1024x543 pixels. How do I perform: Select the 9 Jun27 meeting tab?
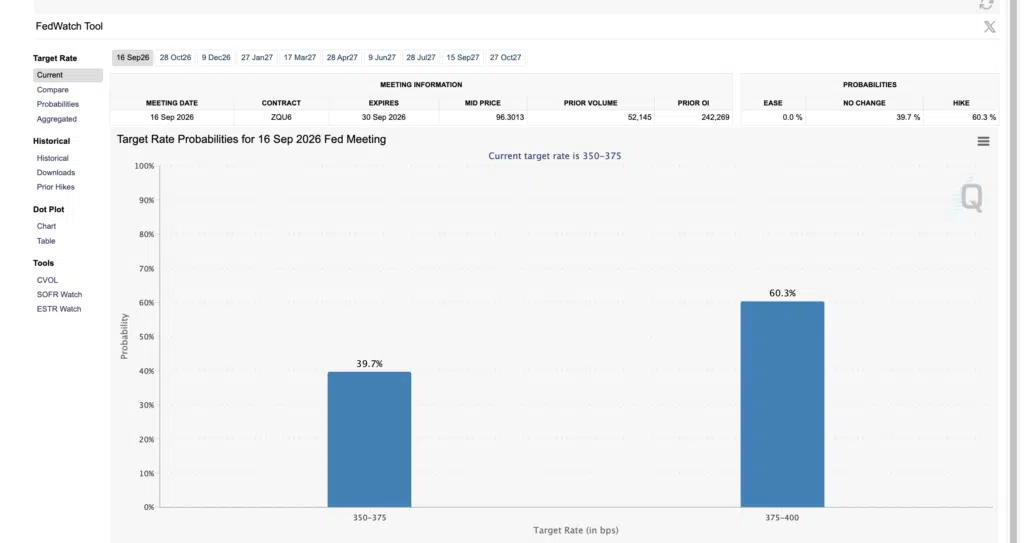click(382, 58)
